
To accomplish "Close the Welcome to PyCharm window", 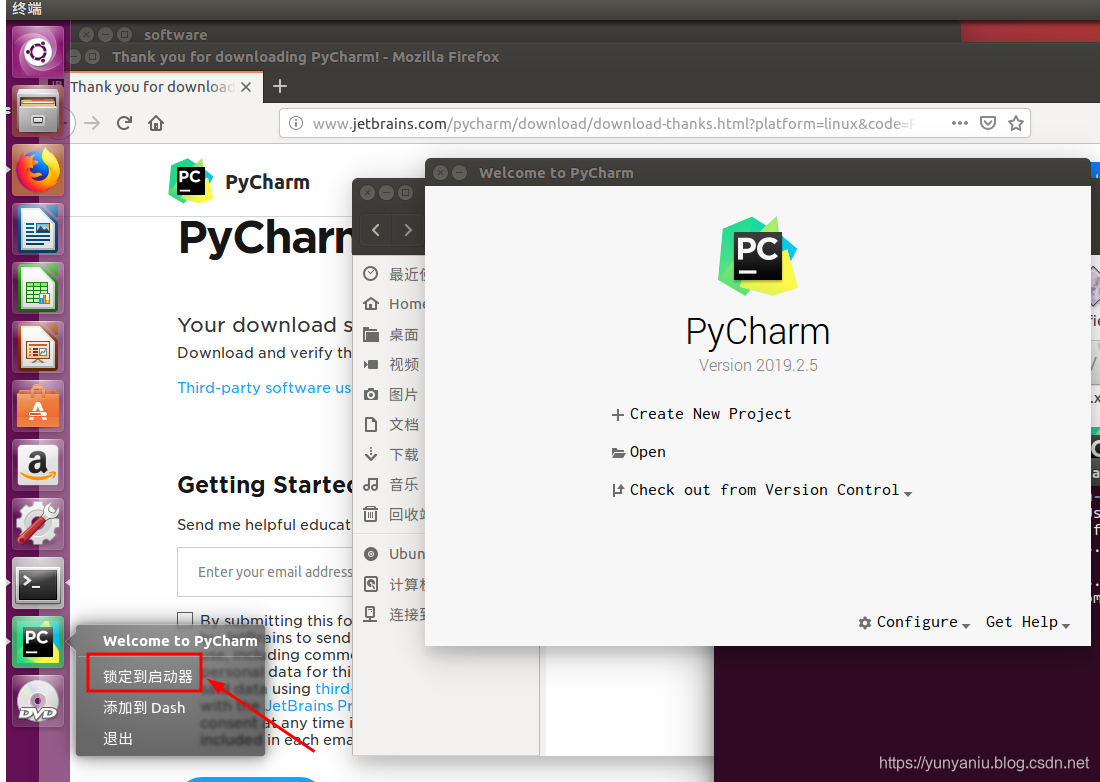I will click(440, 173).
